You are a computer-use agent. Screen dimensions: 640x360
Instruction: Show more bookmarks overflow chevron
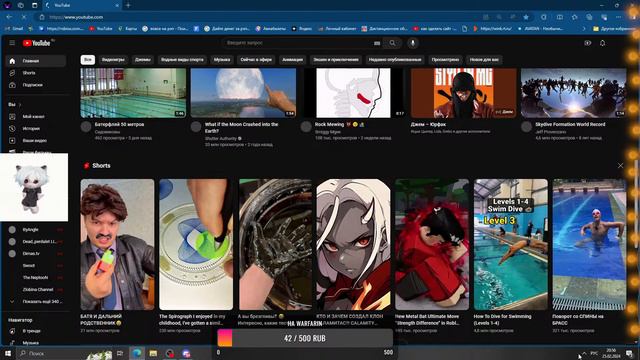pyautogui.click(x=584, y=29)
